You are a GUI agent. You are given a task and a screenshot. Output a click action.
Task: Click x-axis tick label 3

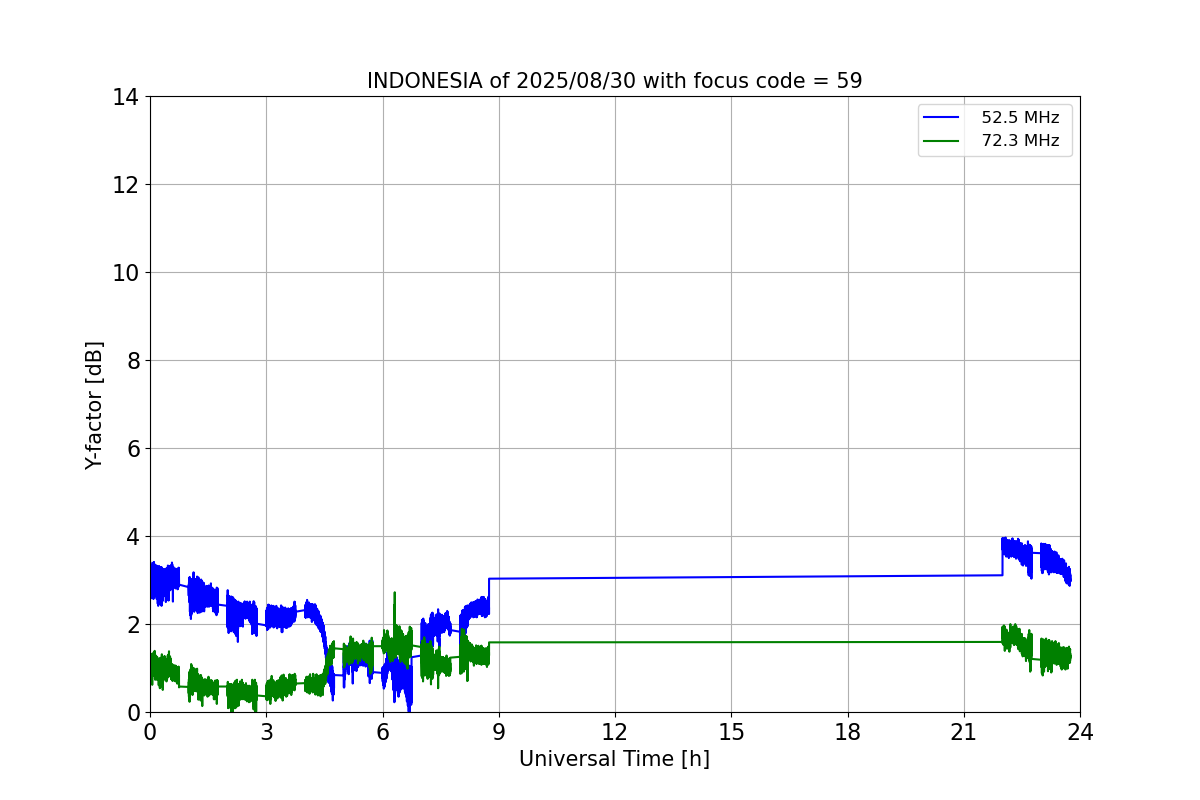click(266, 732)
